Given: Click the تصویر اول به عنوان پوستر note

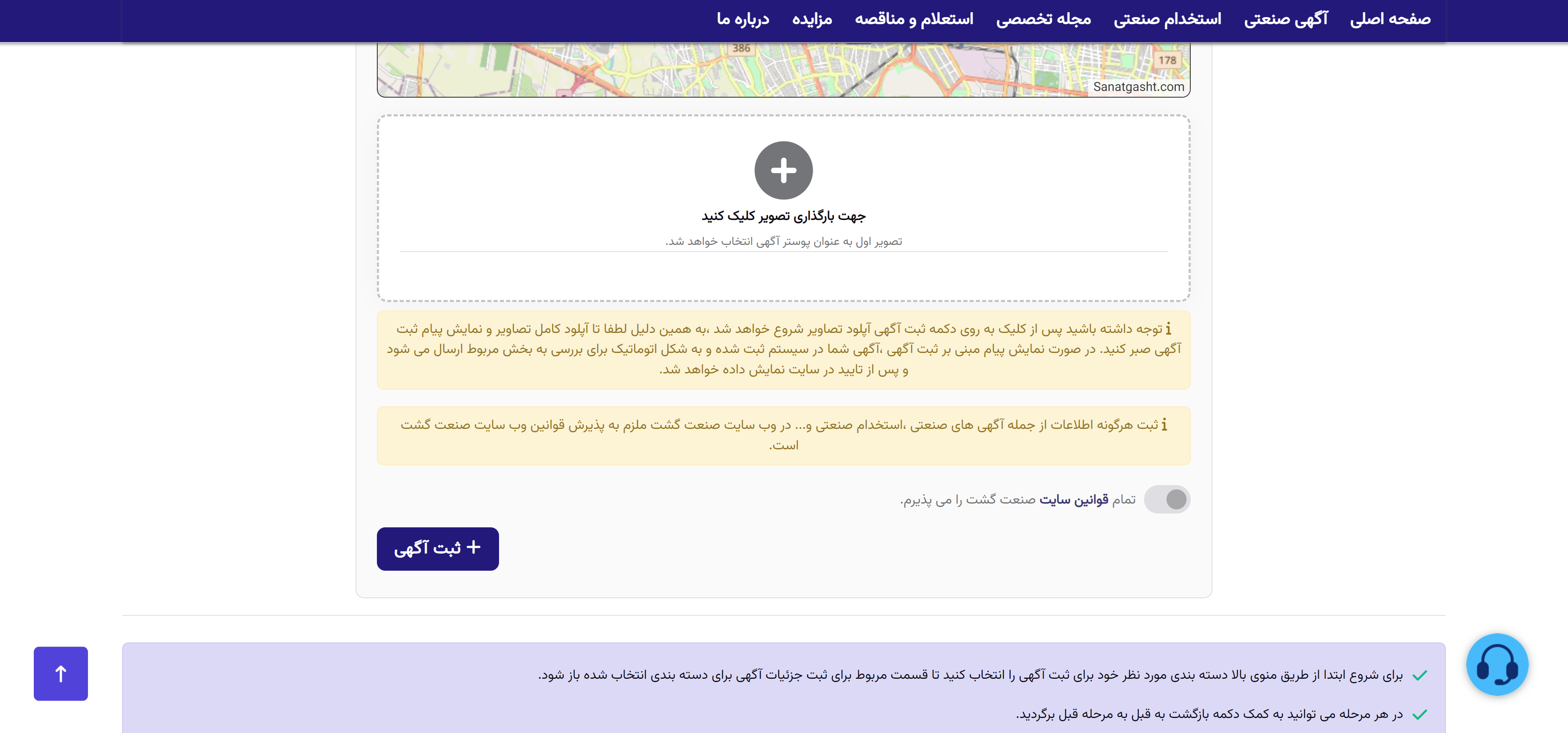Looking at the screenshot, I should tap(783, 241).
